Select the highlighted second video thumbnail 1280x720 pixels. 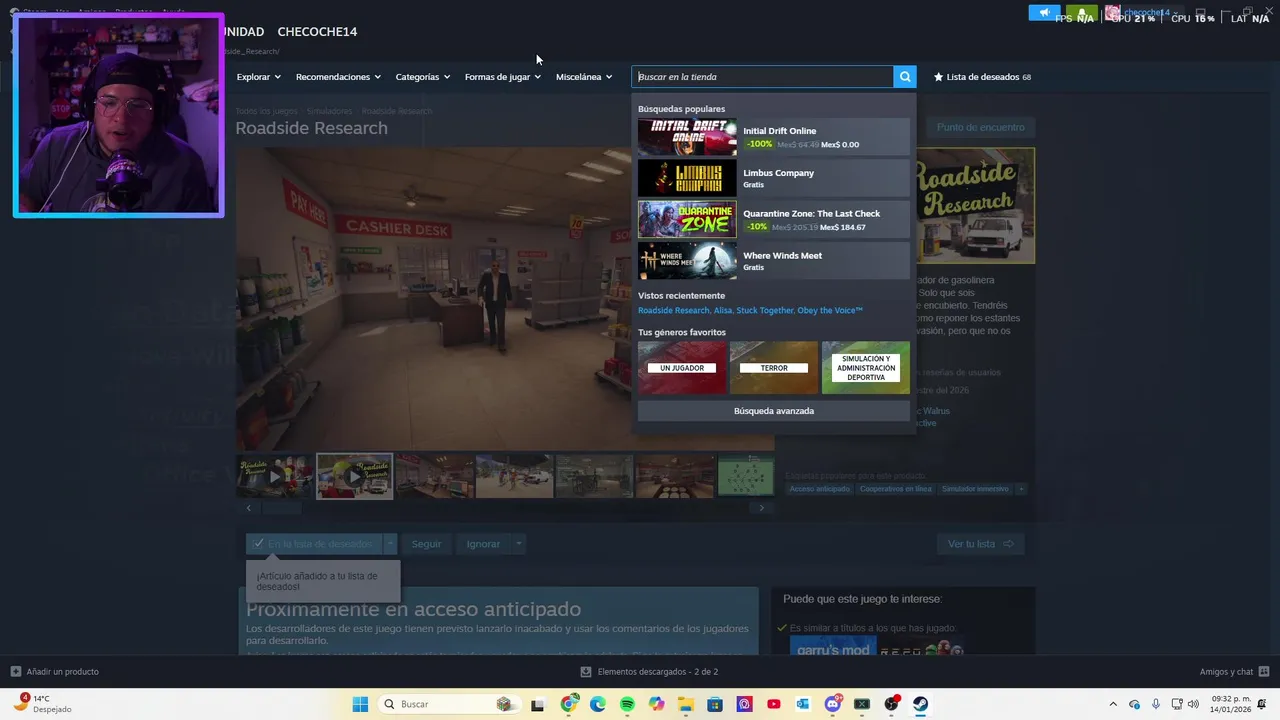tap(355, 476)
